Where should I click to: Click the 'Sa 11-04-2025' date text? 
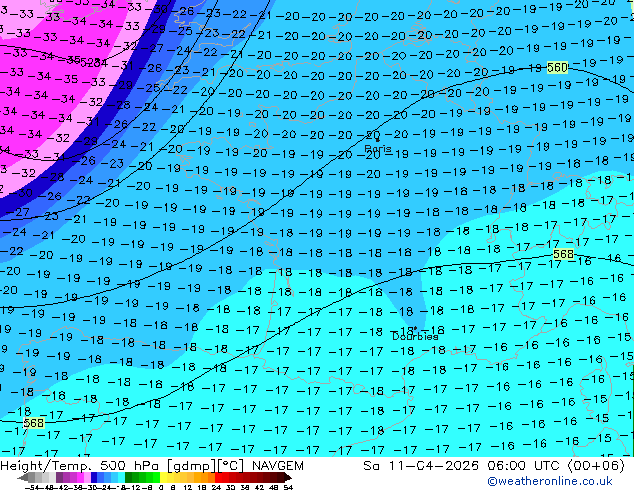point(421,466)
